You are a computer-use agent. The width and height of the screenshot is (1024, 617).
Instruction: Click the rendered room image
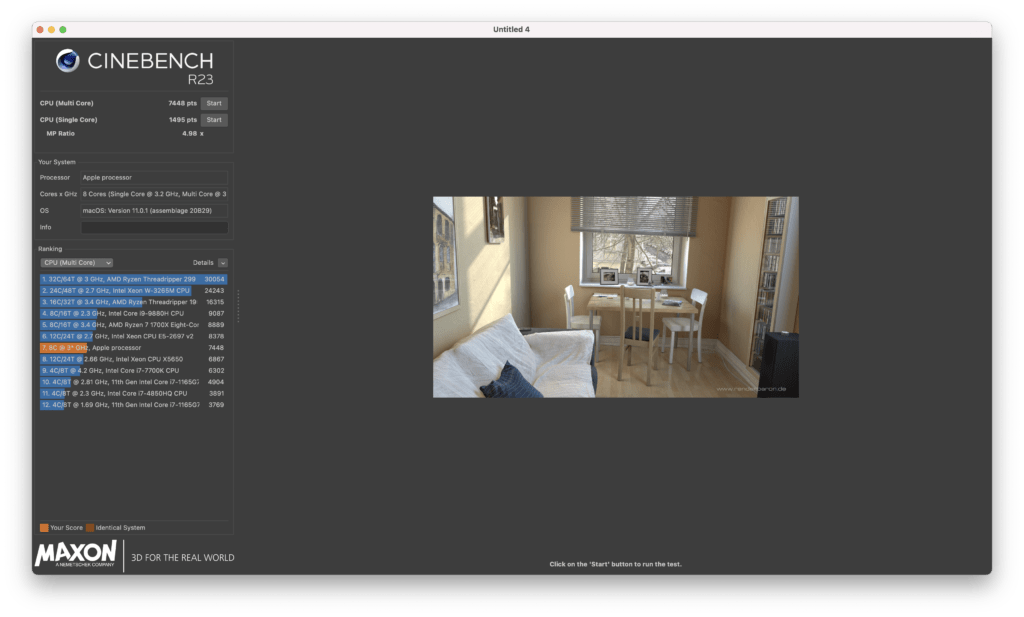tap(616, 297)
